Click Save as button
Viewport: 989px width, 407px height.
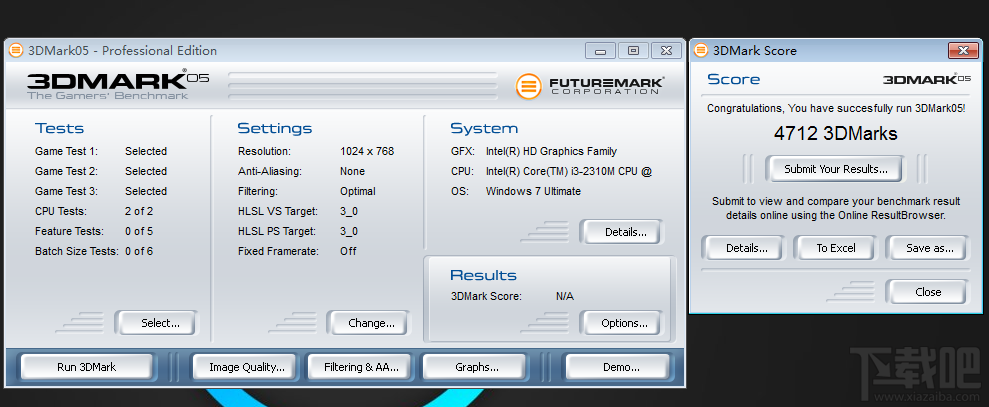coord(927,248)
